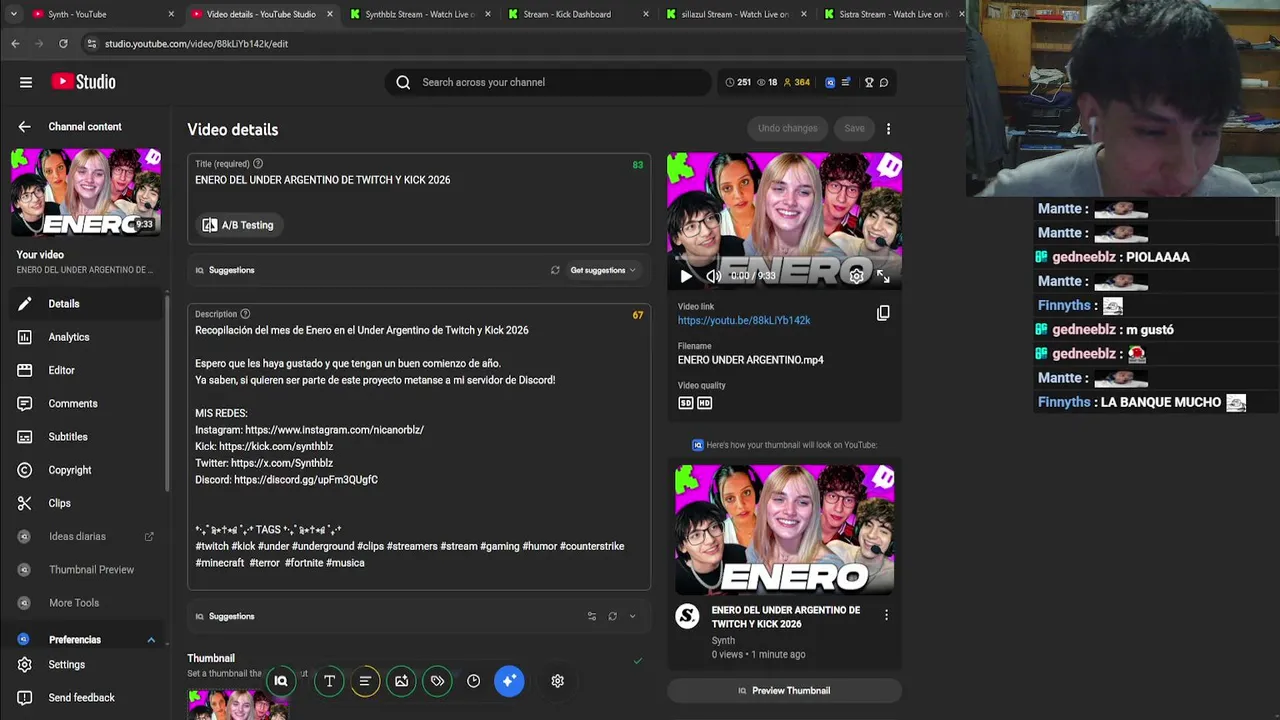Open the Analytics section
Image resolution: width=1280 pixels, height=720 pixels.
click(x=85, y=337)
